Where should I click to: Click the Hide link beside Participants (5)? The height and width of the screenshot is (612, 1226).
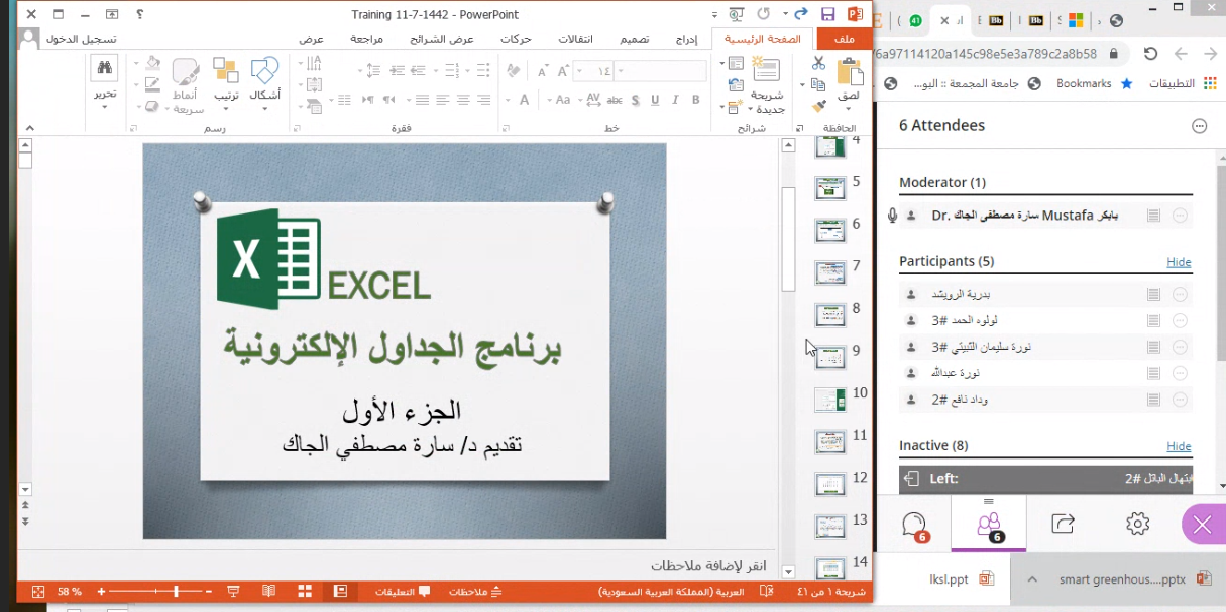1179,262
